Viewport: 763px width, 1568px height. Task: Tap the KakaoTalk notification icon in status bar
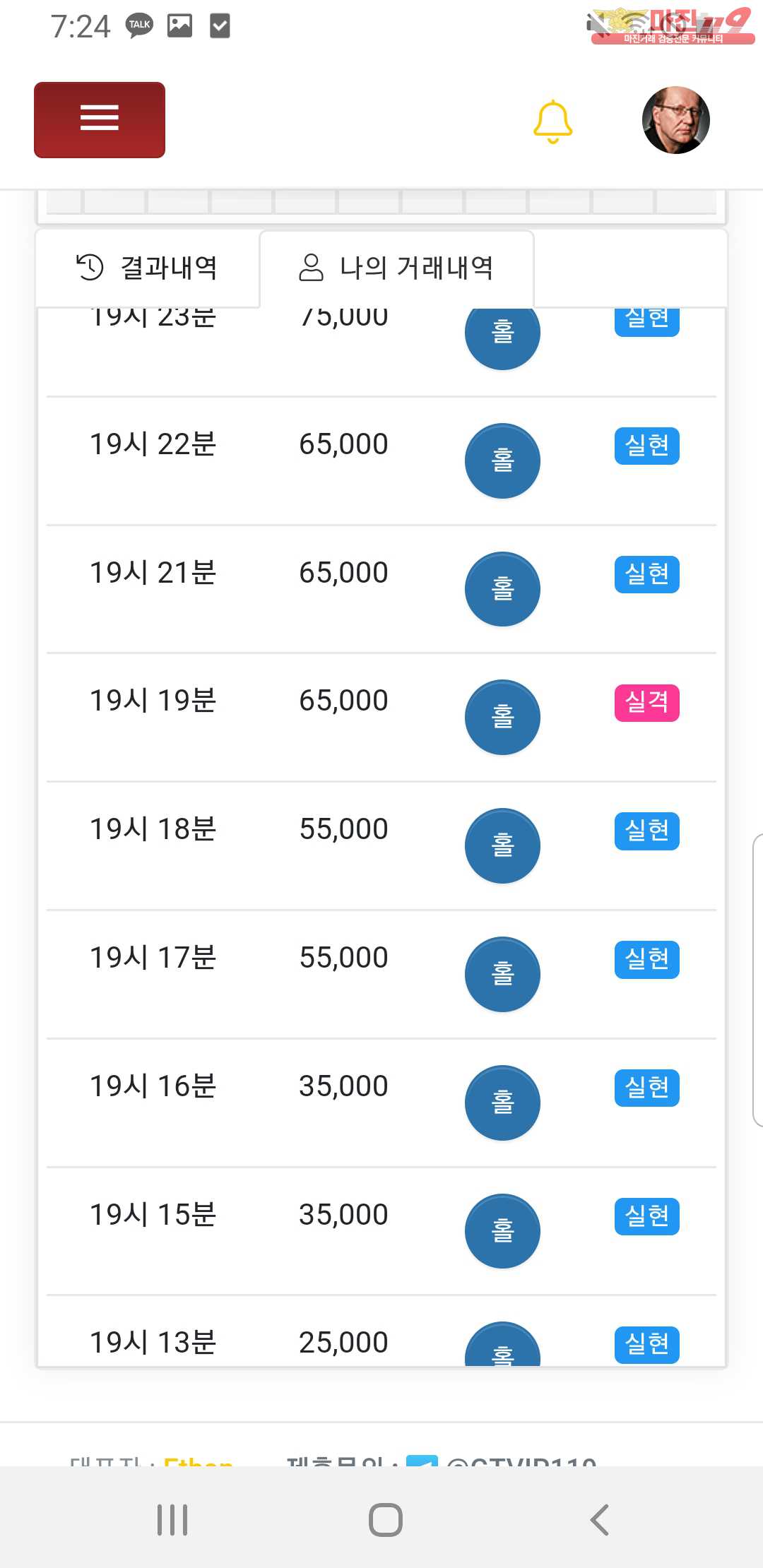139,25
